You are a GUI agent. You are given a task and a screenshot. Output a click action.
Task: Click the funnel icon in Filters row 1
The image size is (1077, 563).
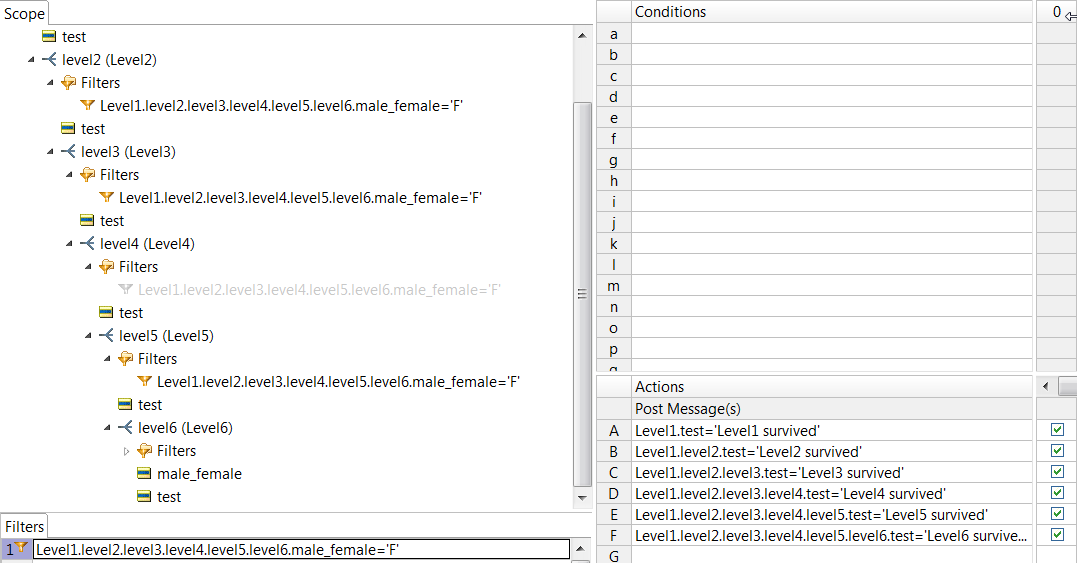click(x=21, y=548)
